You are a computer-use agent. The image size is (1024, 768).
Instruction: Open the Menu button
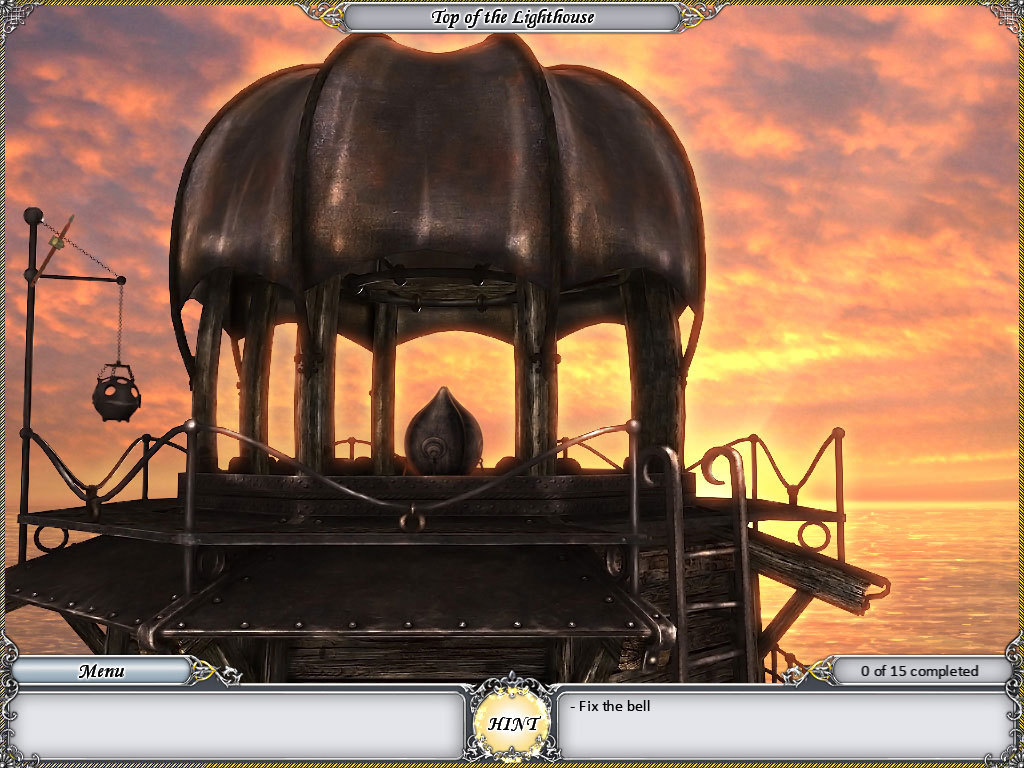pyautogui.click(x=101, y=671)
